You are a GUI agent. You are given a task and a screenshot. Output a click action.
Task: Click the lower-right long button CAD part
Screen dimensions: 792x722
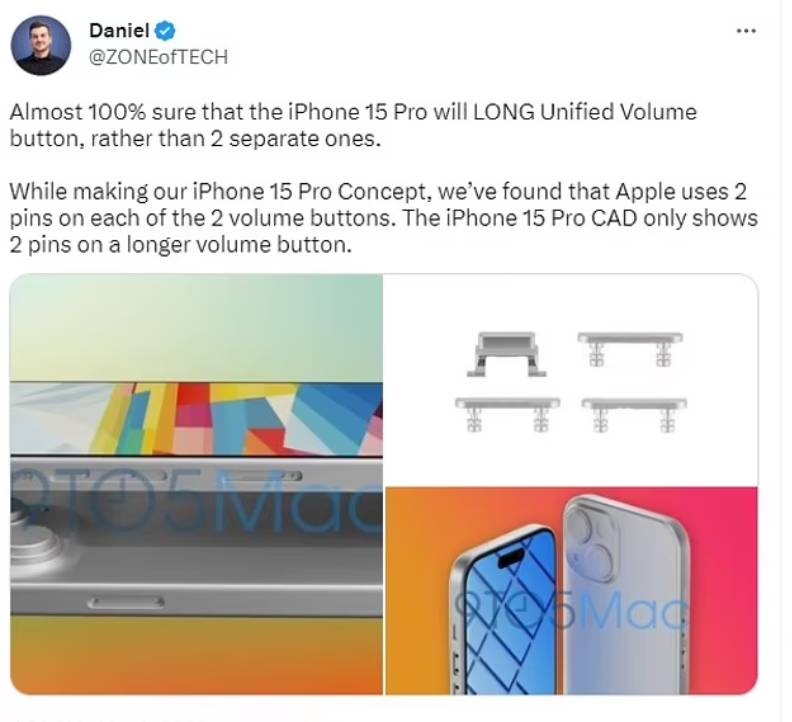[x=634, y=415]
